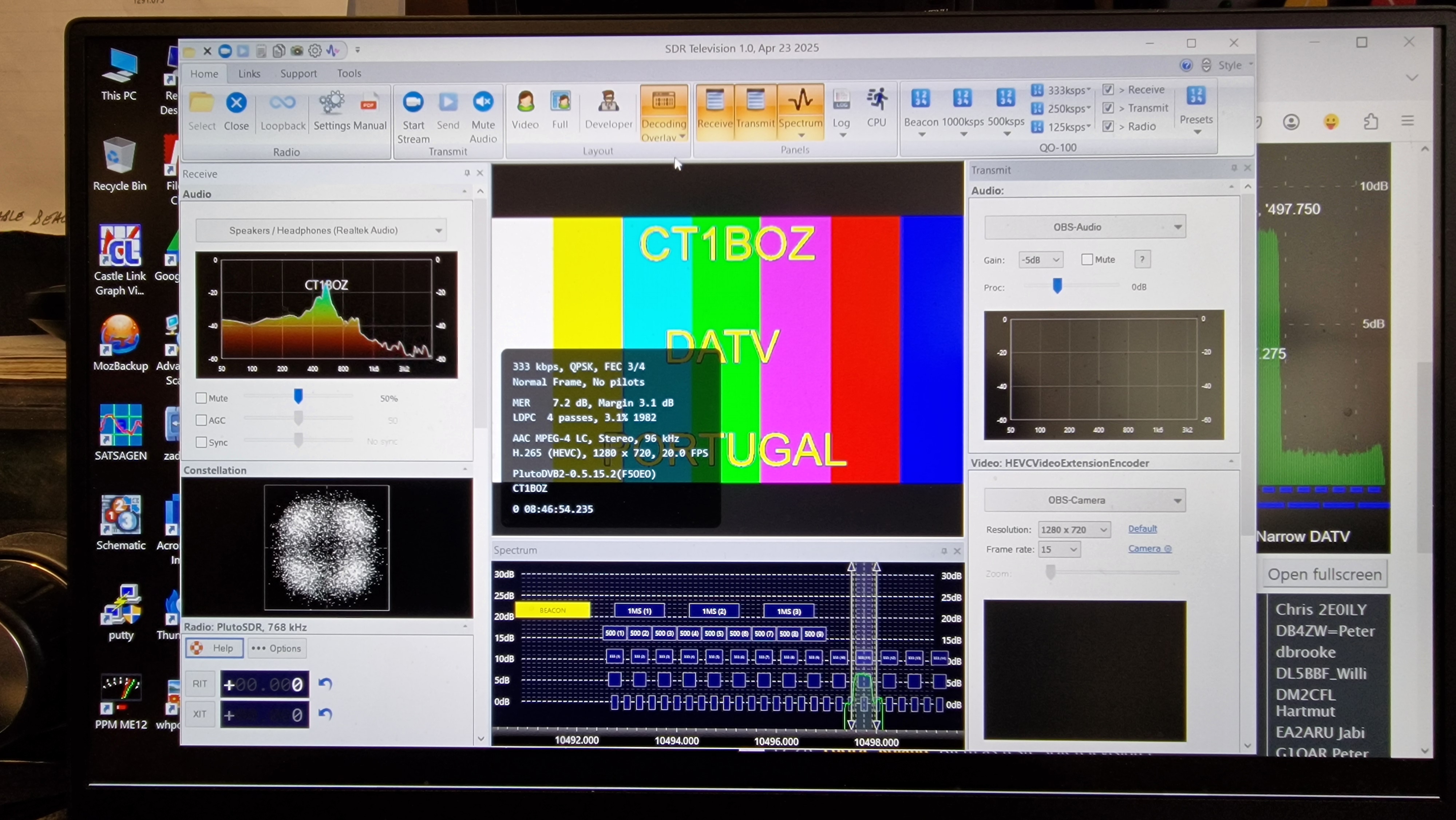Click the Help button in Radio panel
Image resolution: width=1456 pixels, height=820 pixels.
tap(214, 648)
